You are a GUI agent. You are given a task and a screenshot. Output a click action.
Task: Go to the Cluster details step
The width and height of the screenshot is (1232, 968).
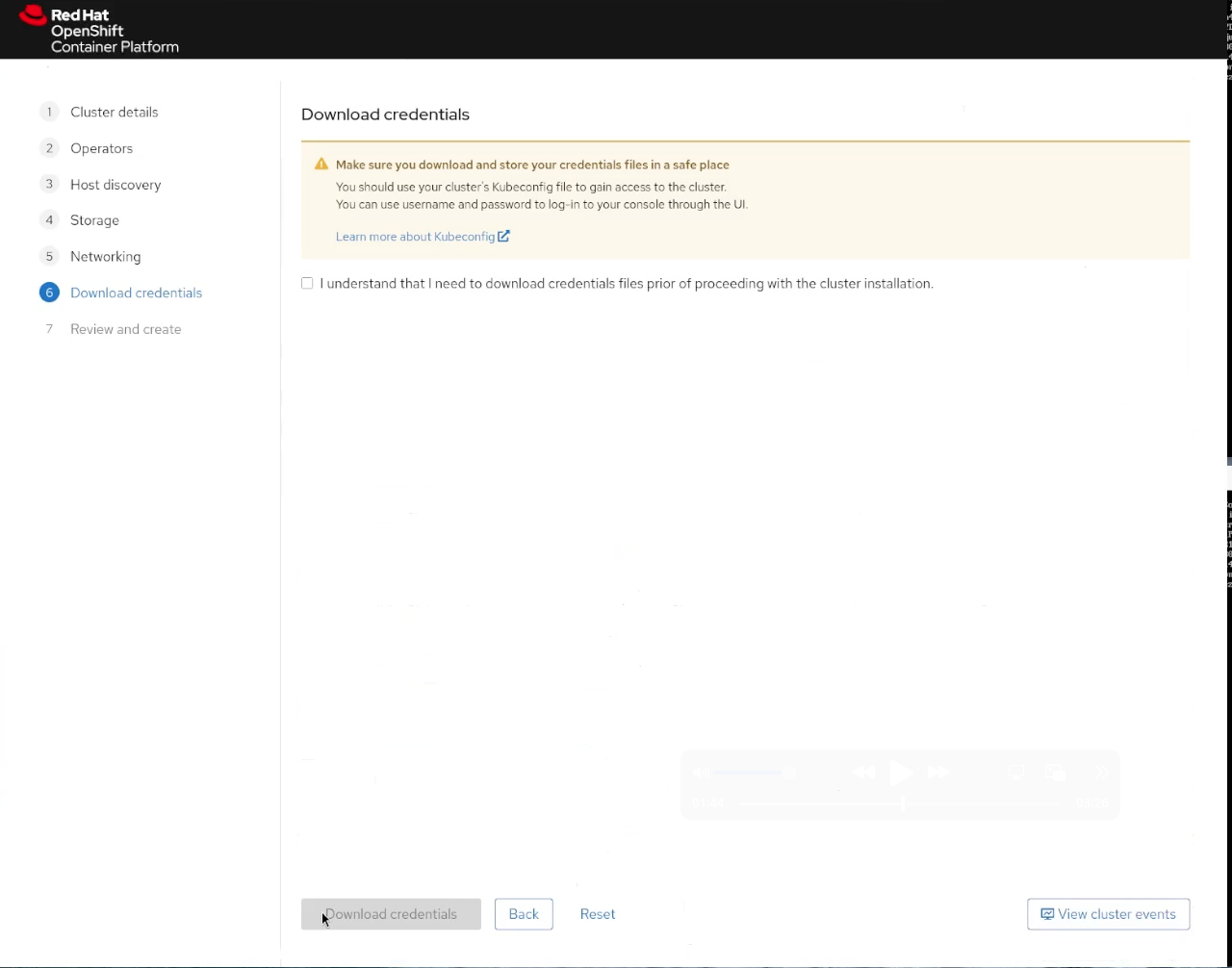pyautogui.click(x=114, y=112)
